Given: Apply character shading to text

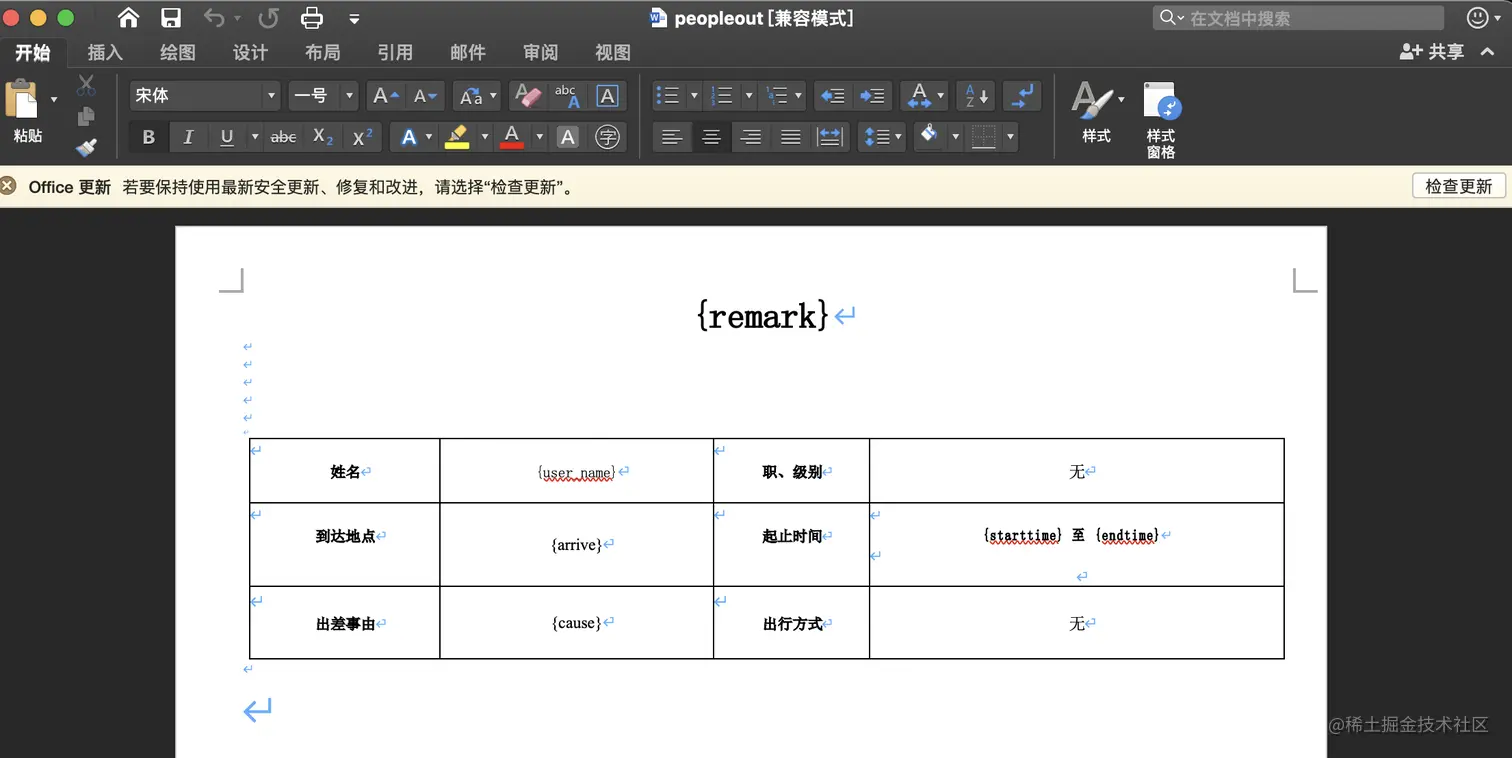Looking at the screenshot, I should [568, 137].
